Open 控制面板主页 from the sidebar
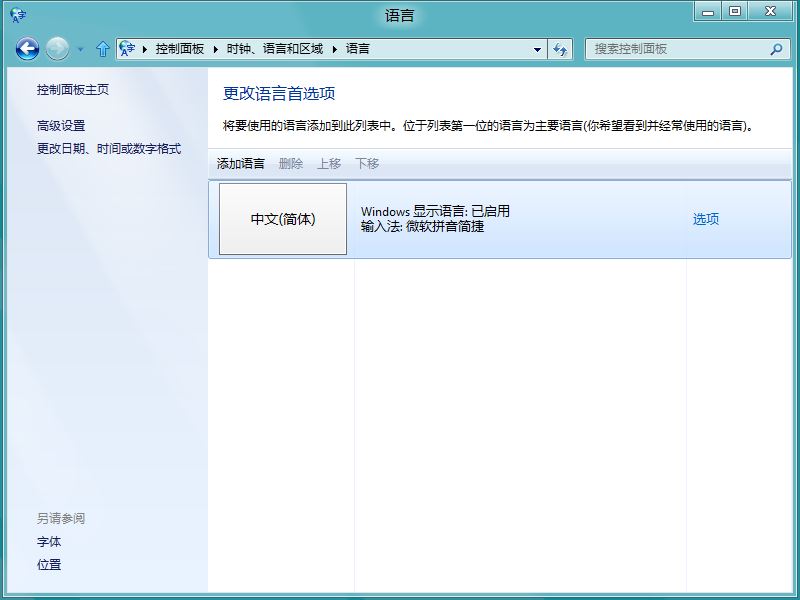800x600 pixels. coord(73,90)
